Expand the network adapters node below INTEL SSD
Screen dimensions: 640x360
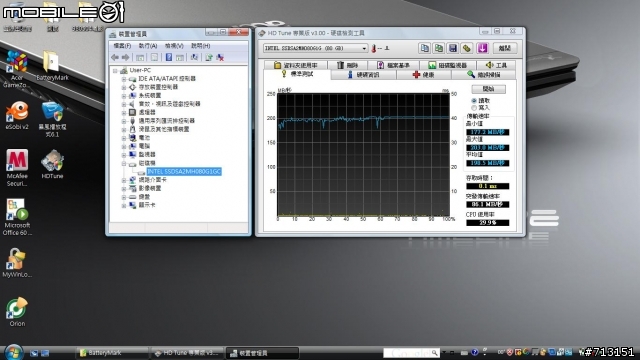click(x=124, y=180)
